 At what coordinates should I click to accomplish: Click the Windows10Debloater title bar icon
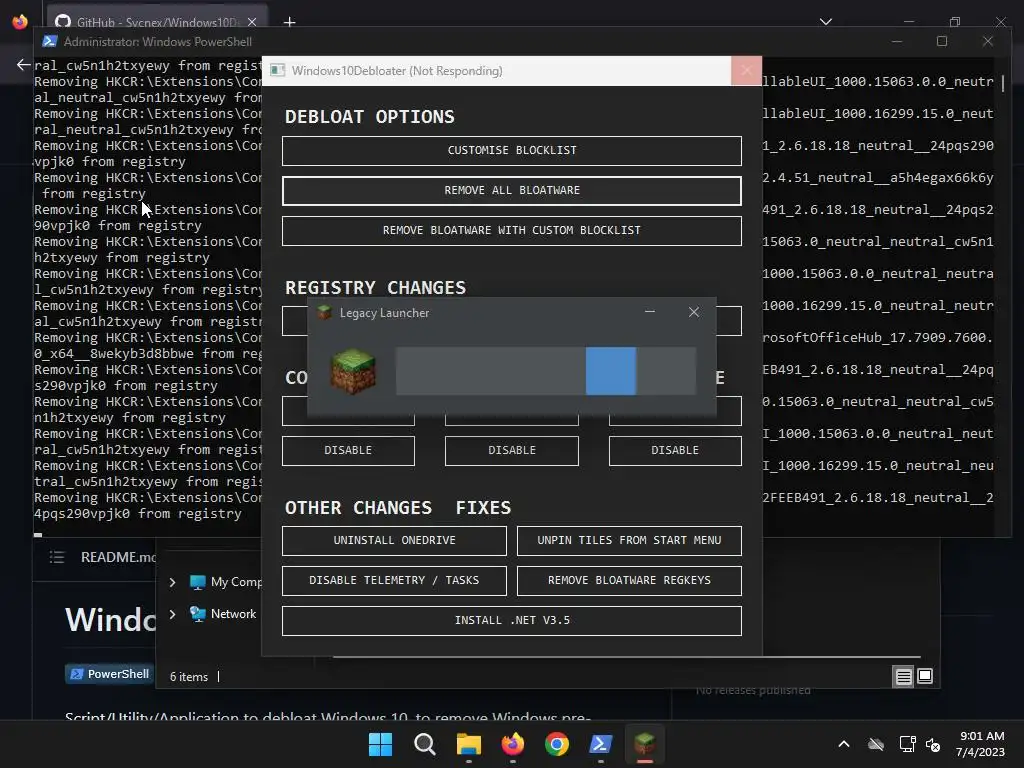point(278,71)
